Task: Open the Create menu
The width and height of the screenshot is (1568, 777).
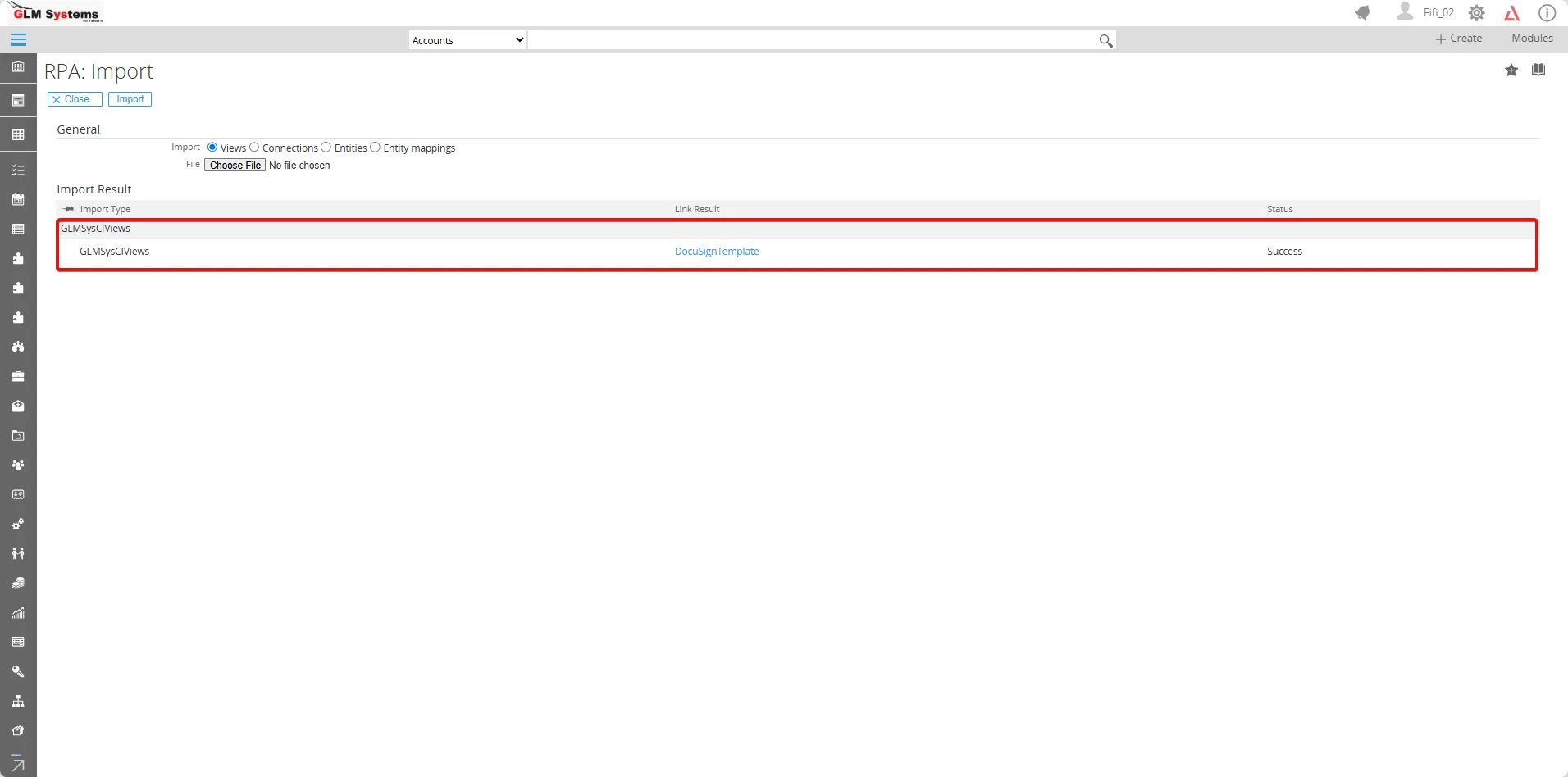Action: 1459,39
